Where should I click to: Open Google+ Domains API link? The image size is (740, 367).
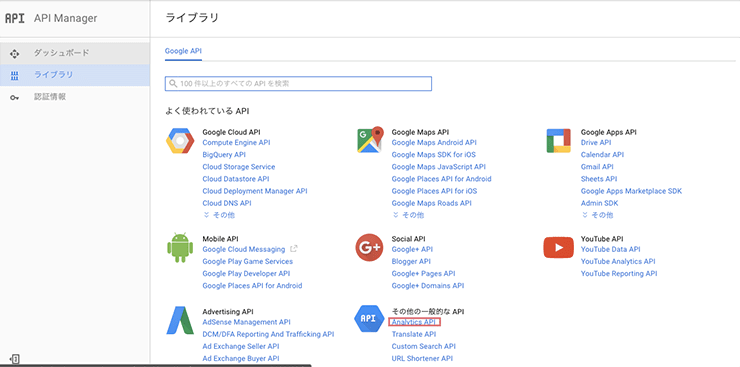point(428,286)
